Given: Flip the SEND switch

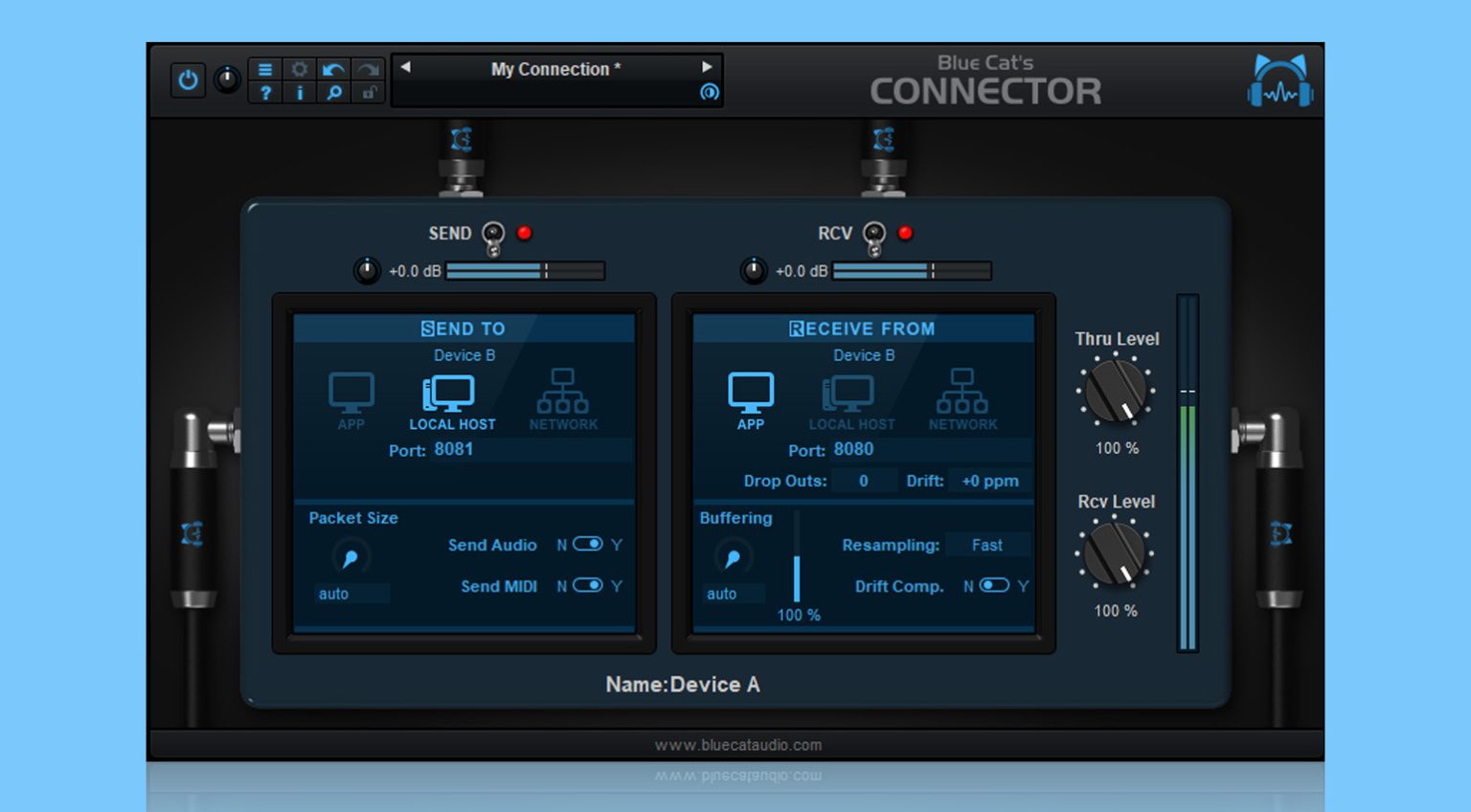Looking at the screenshot, I should 492,237.
